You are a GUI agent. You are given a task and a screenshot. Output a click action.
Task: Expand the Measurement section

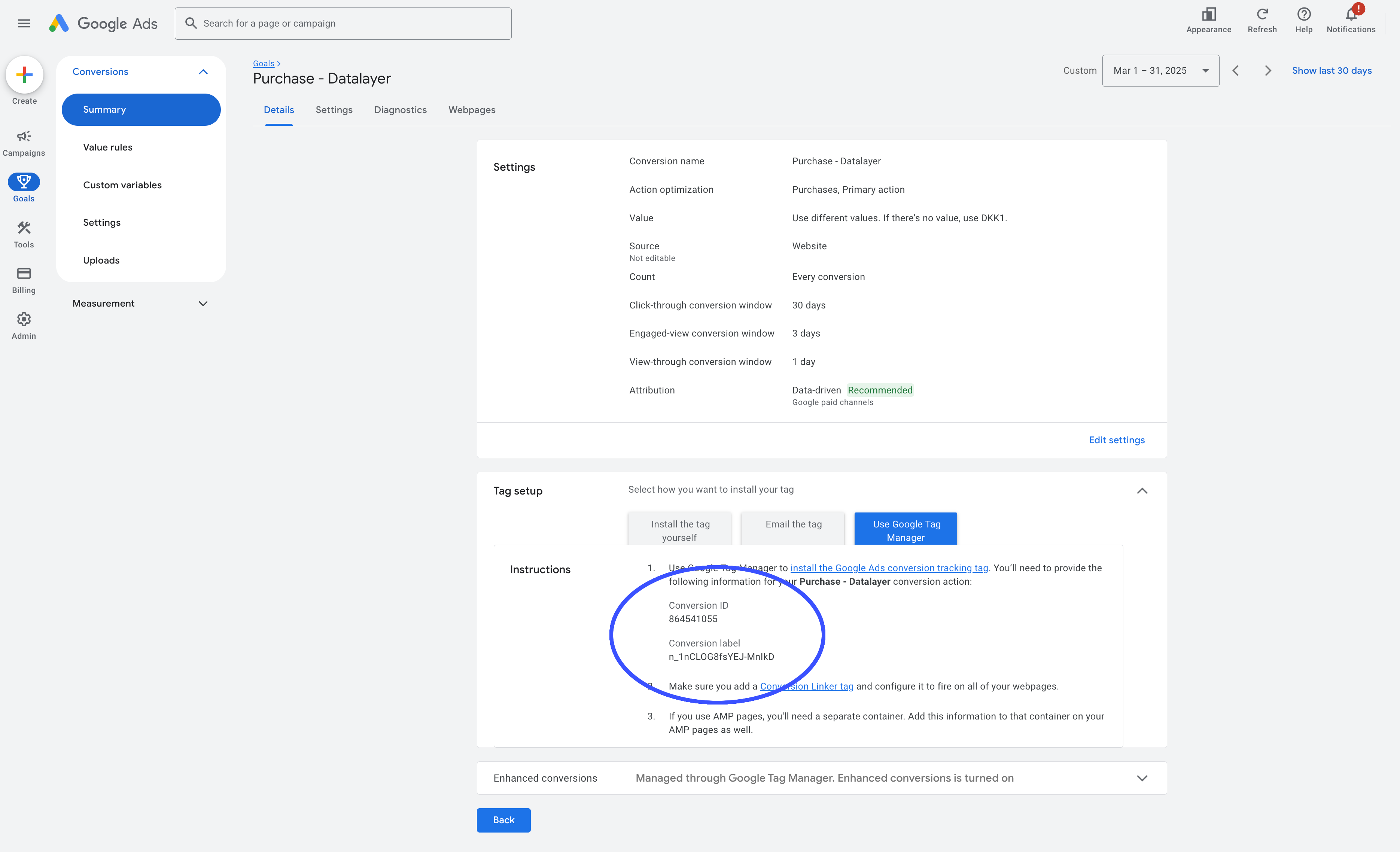pyautogui.click(x=203, y=303)
